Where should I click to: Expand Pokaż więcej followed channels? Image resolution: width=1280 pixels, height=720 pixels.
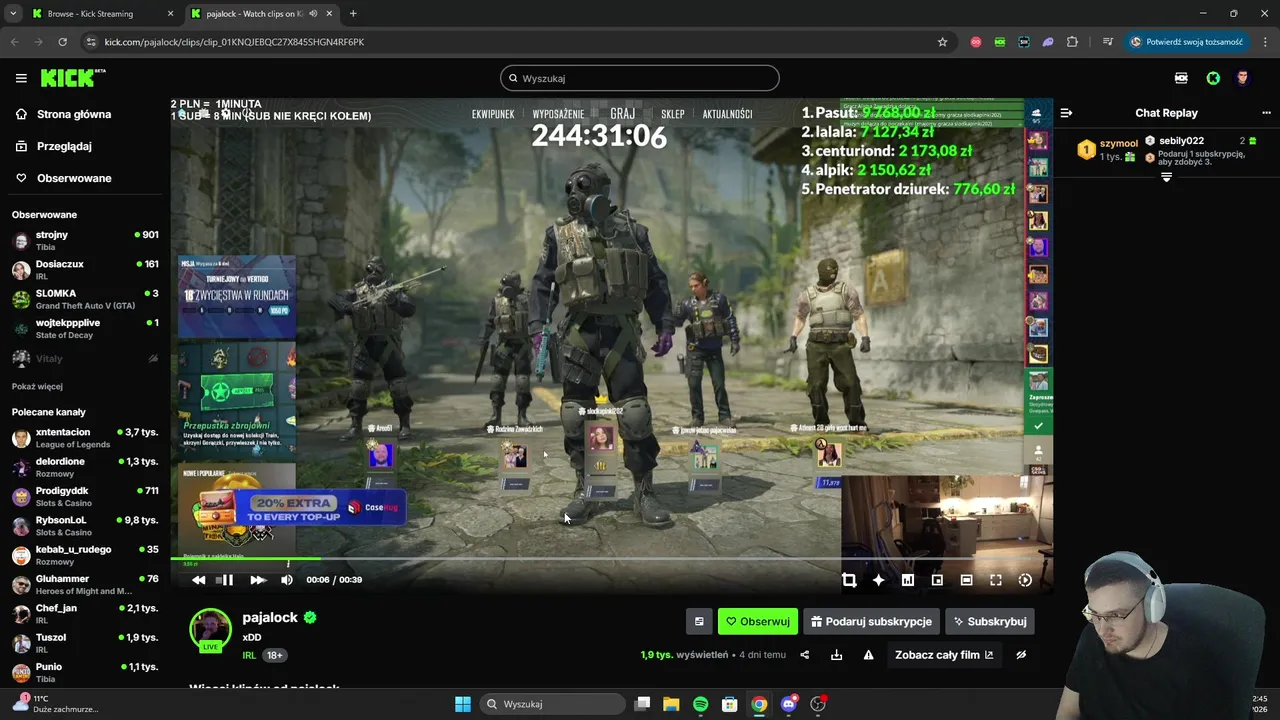click(37, 386)
